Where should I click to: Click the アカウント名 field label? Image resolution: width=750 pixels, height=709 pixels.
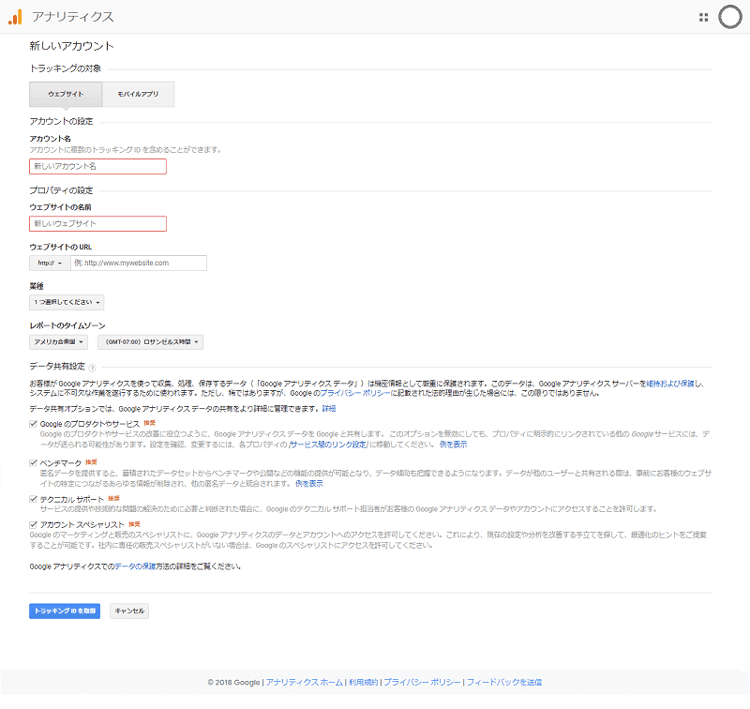pyautogui.click(x=50, y=139)
